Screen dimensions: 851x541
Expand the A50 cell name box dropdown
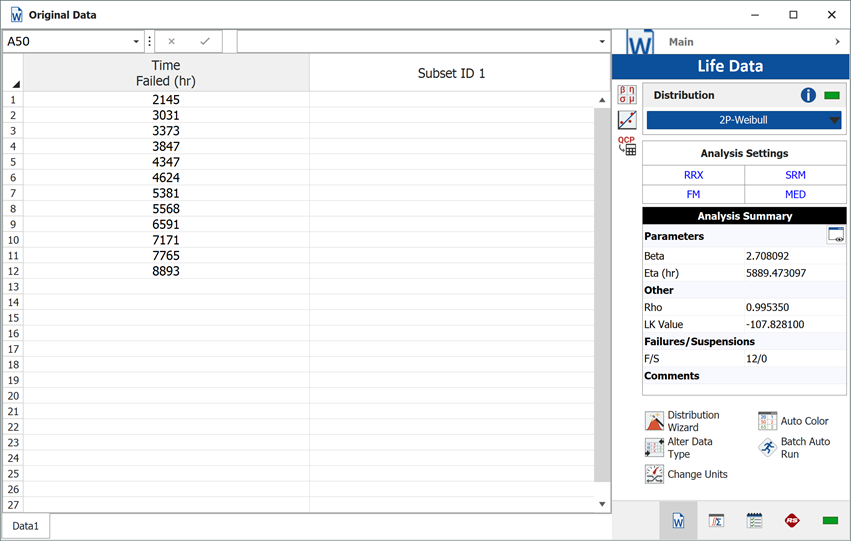[x=136, y=42]
